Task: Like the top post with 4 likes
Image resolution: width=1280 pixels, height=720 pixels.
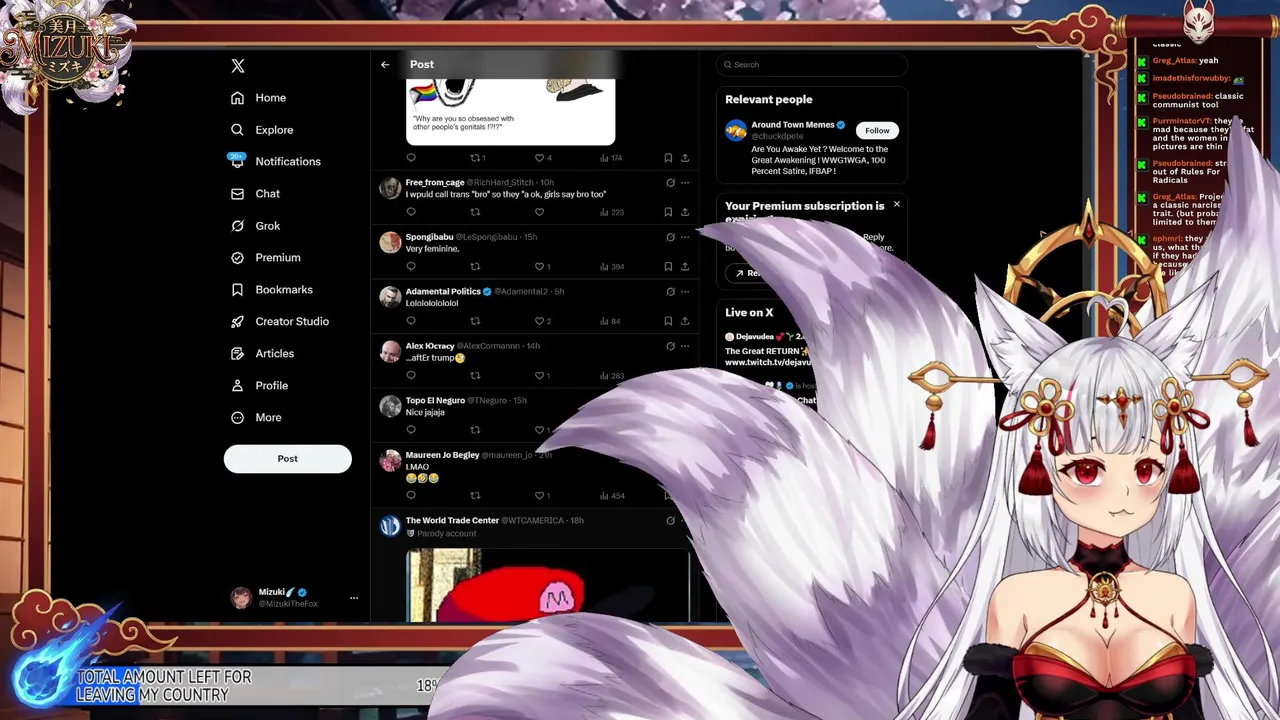Action: pos(542,158)
